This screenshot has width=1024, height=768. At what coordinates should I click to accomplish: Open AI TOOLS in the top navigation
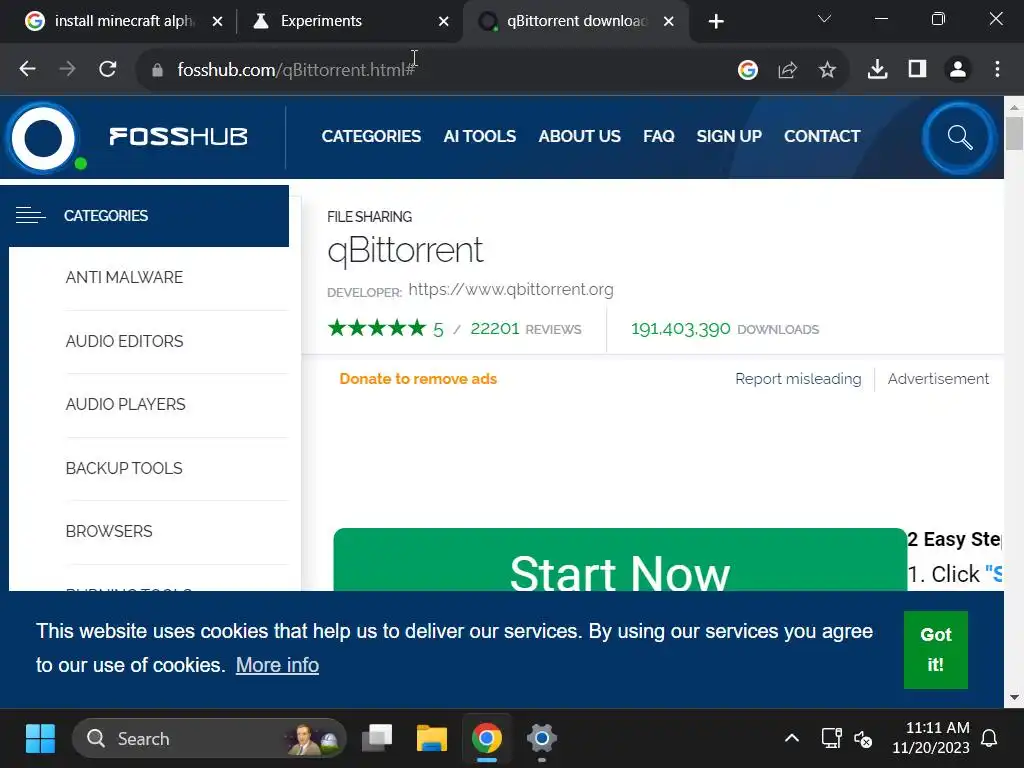point(479,136)
